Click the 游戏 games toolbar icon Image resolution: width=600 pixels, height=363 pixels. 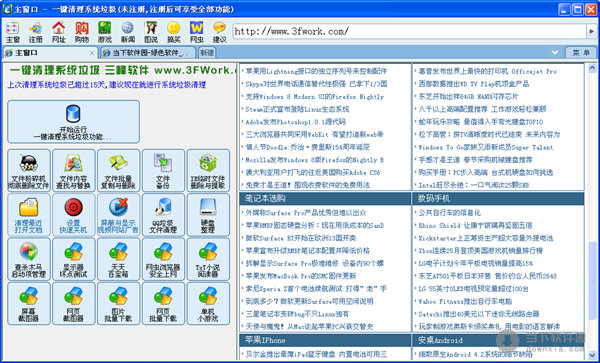click(104, 32)
